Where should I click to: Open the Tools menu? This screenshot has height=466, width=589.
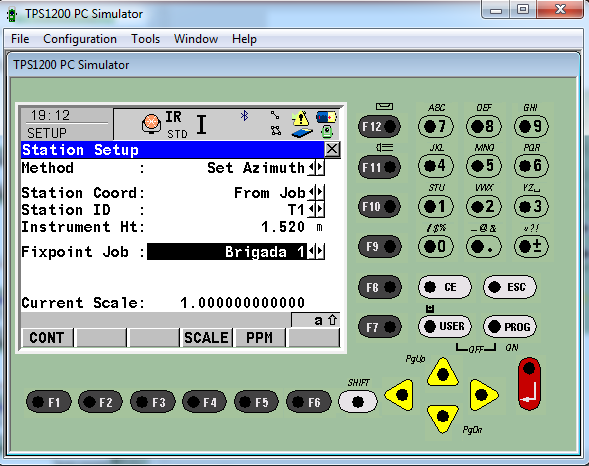tap(145, 39)
